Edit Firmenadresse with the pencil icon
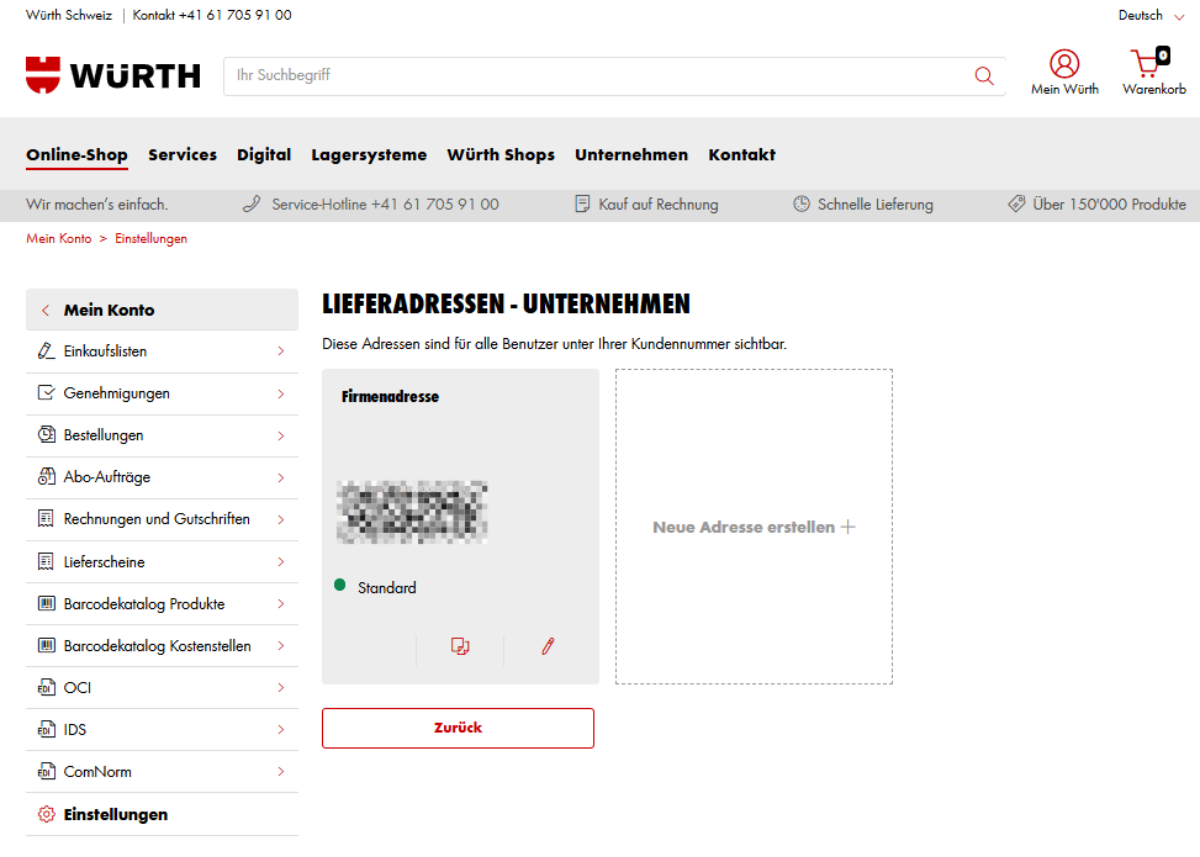 coord(547,646)
